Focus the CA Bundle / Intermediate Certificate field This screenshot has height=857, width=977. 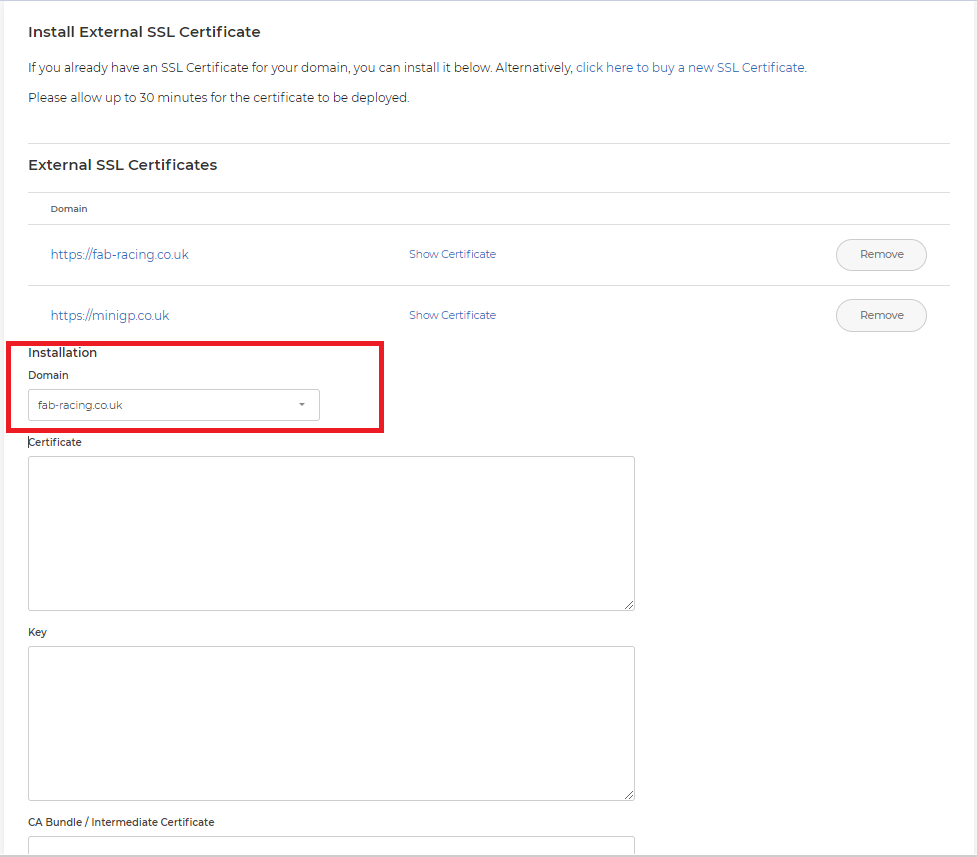[x=331, y=845]
